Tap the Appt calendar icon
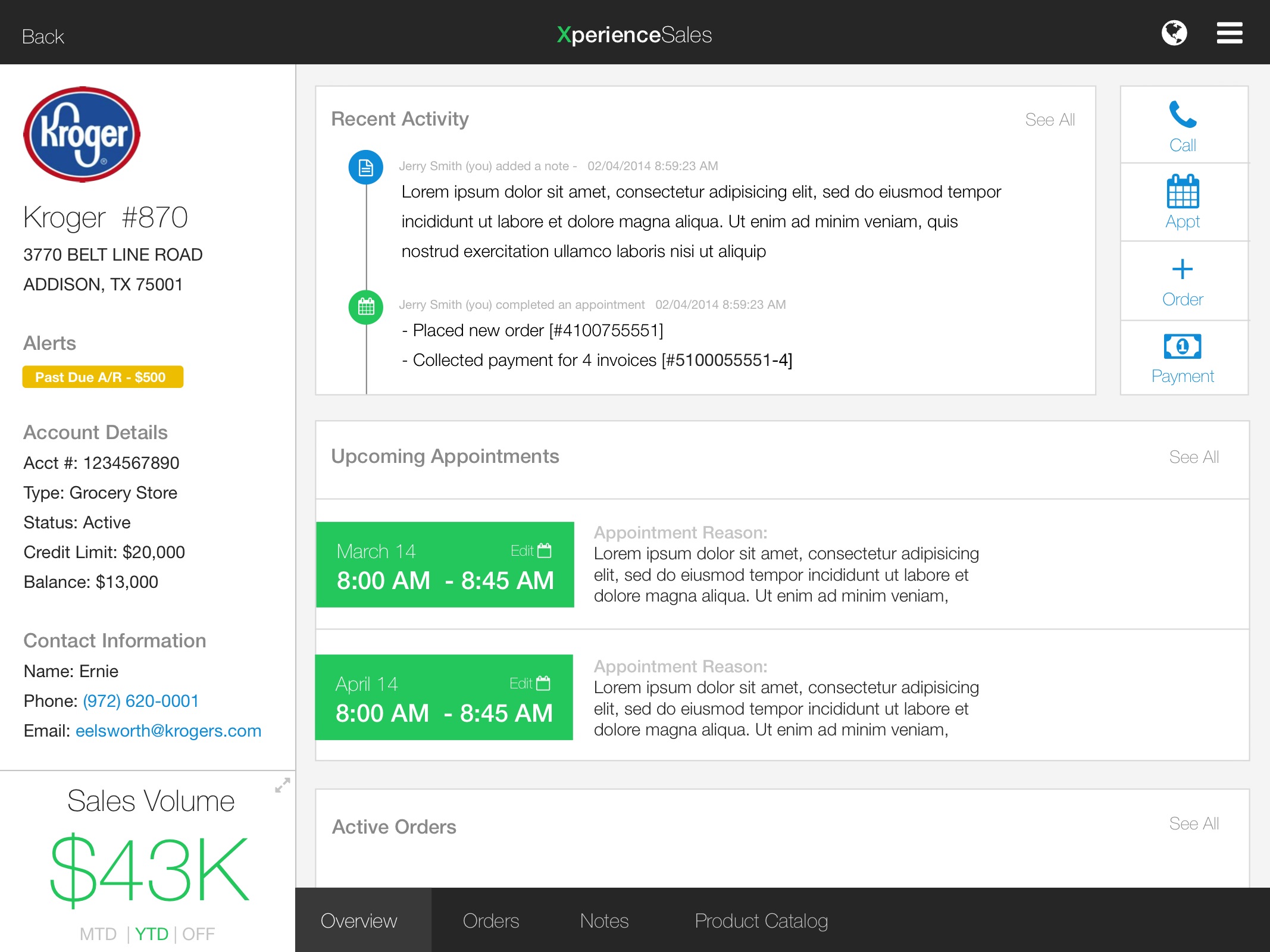This screenshot has width=1270, height=952. tap(1183, 191)
